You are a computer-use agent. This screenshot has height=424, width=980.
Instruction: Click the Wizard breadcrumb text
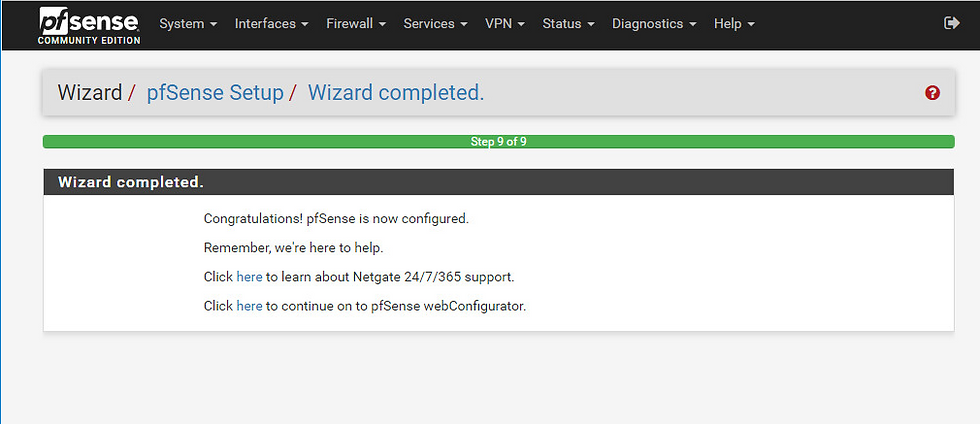coord(89,93)
